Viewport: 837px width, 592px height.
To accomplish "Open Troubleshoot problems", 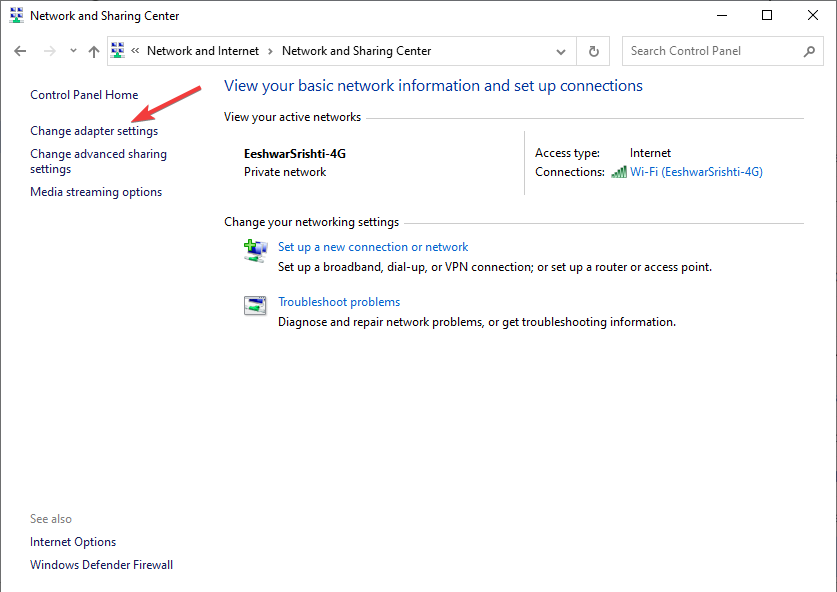I will (x=339, y=302).
